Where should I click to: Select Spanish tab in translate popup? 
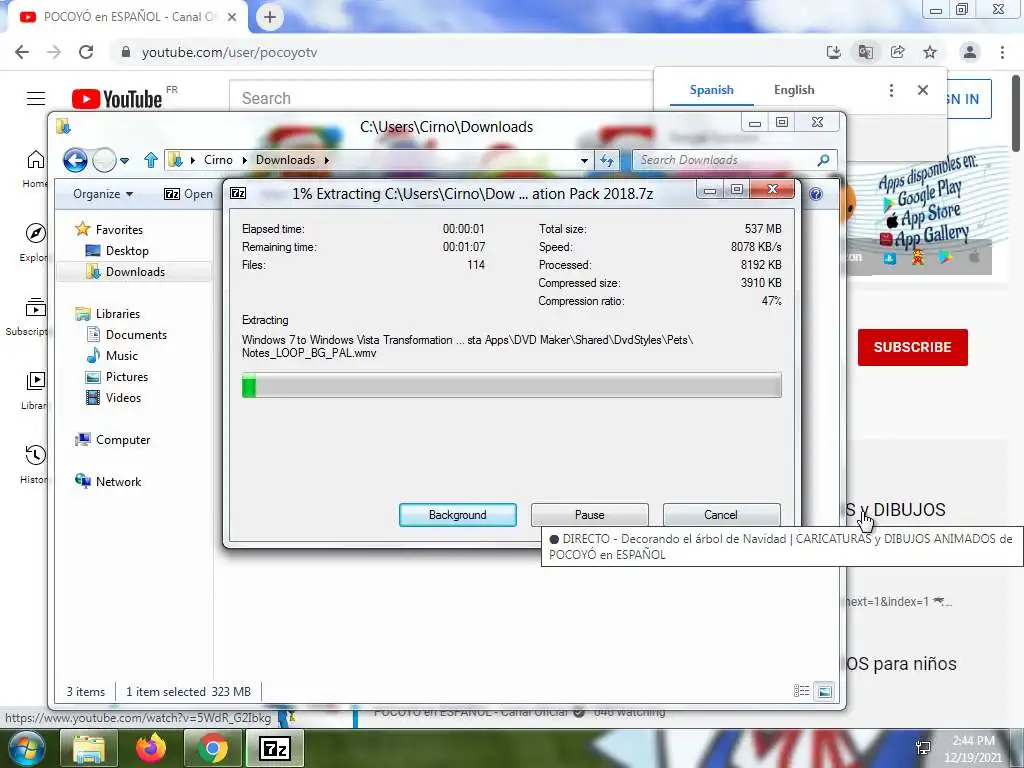[x=711, y=90]
